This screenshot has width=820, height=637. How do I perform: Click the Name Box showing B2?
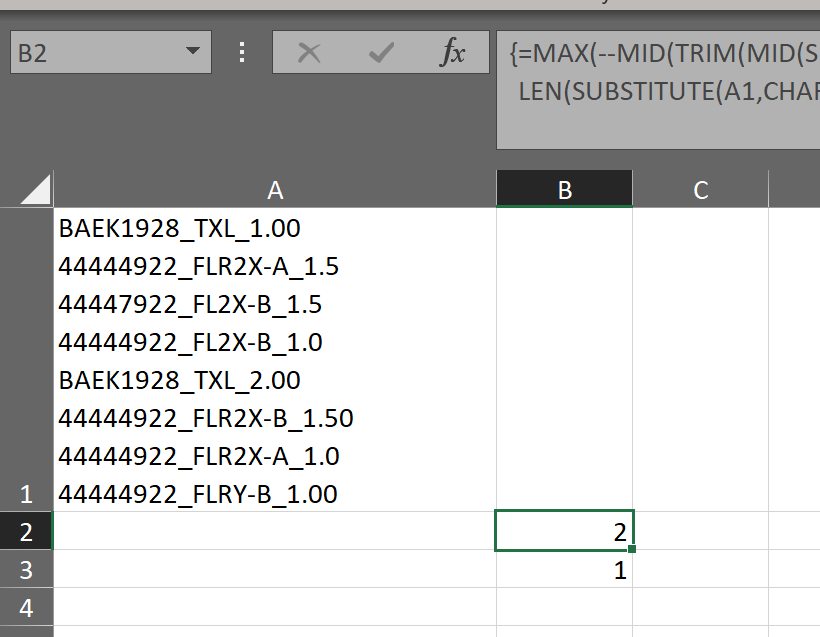pyautogui.click(x=111, y=52)
